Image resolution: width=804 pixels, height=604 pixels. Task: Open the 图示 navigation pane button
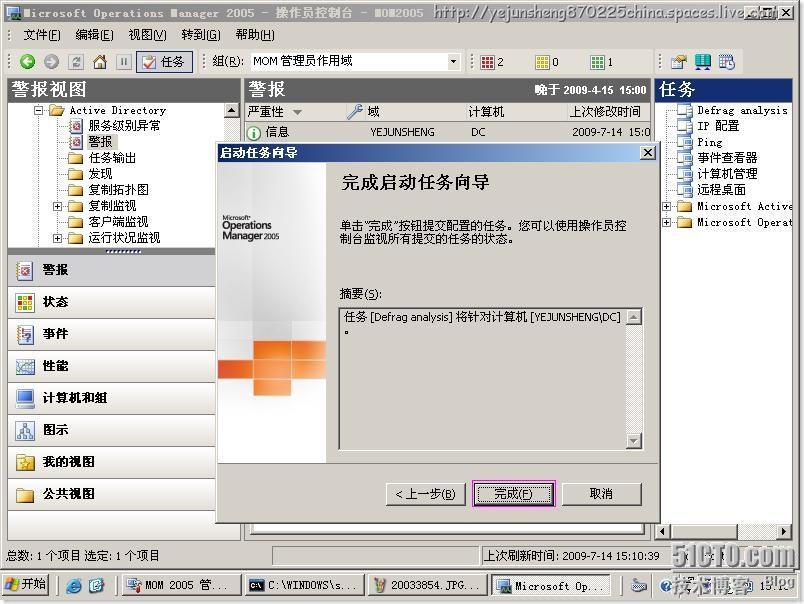click(112, 430)
